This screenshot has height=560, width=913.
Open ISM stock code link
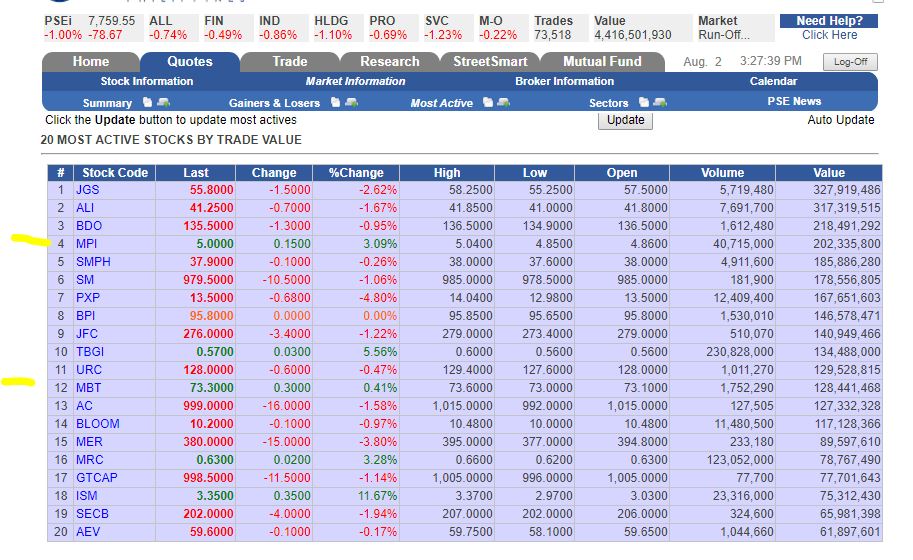(87, 497)
